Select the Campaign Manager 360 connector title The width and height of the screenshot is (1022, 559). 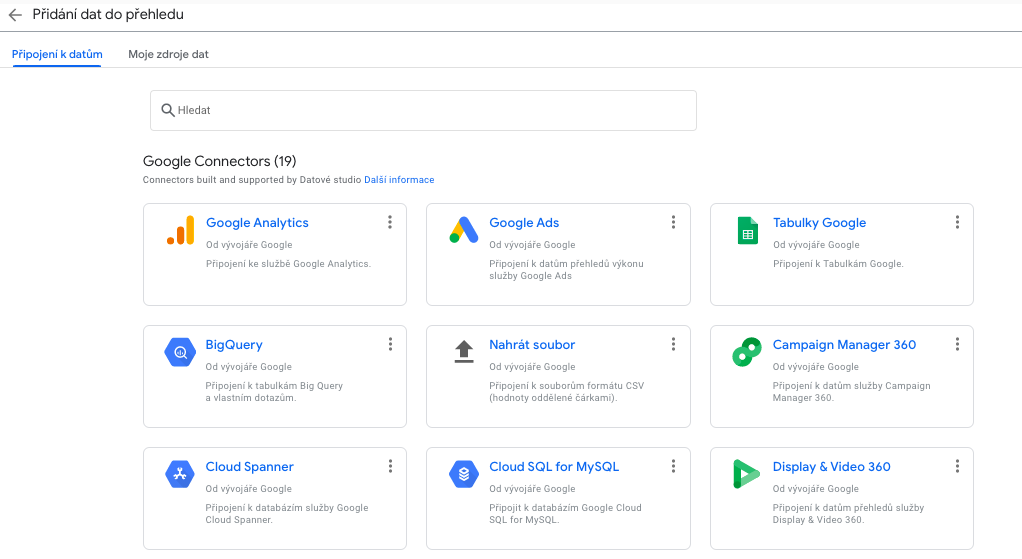click(x=844, y=345)
